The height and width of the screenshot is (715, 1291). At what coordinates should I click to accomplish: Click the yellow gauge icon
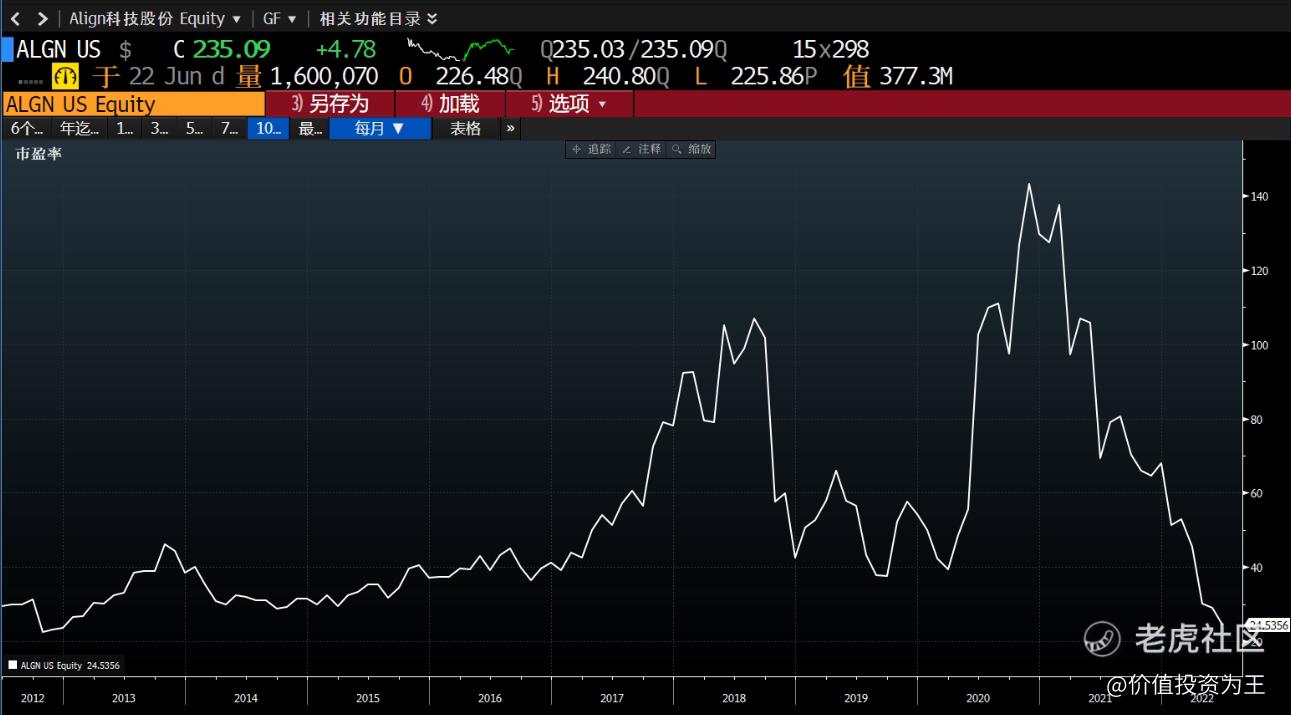pos(66,76)
